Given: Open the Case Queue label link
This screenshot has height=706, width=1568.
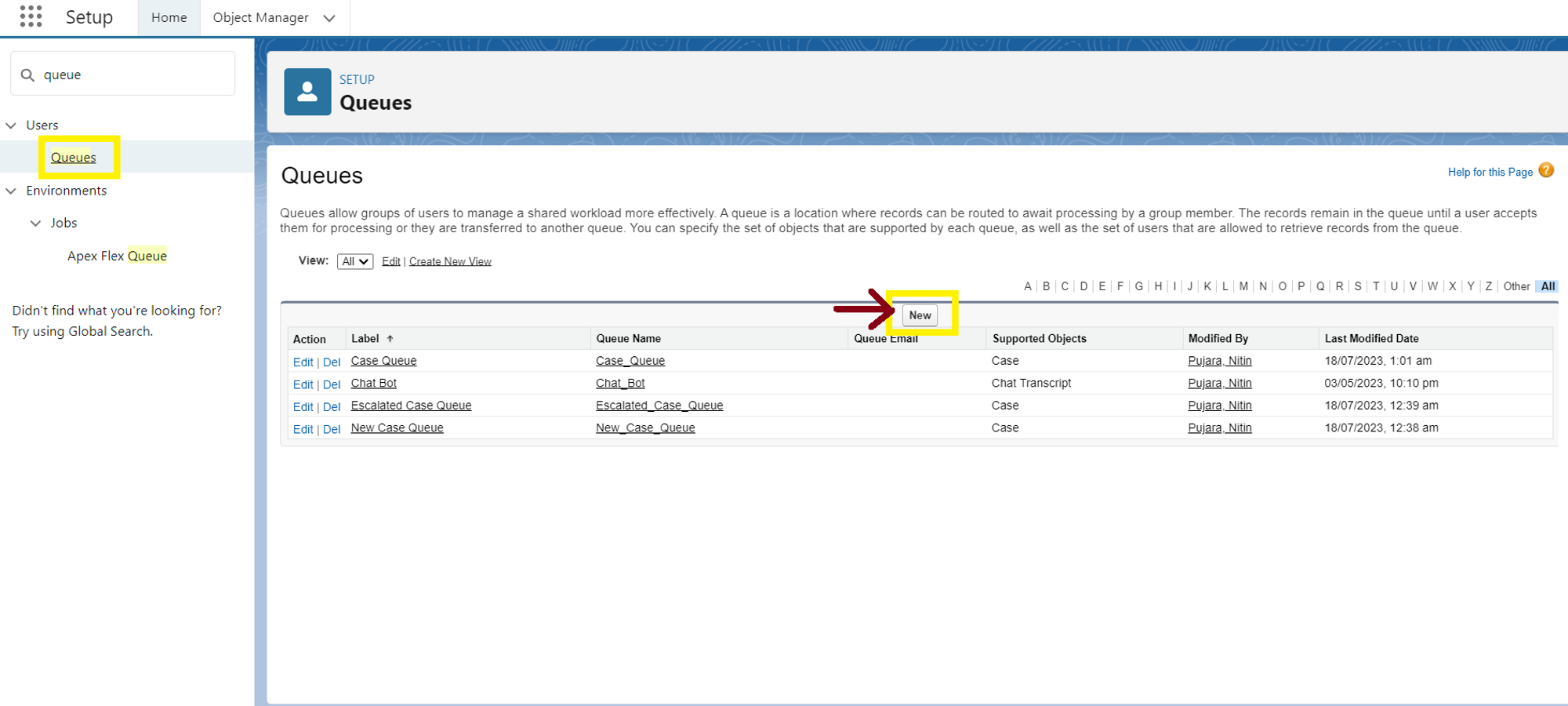Looking at the screenshot, I should click(x=383, y=361).
